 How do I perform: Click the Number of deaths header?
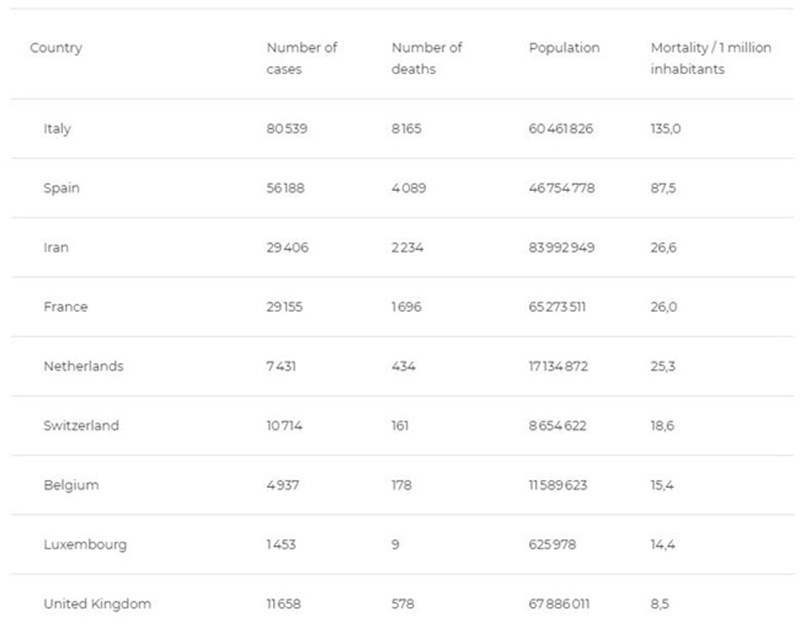(427, 58)
